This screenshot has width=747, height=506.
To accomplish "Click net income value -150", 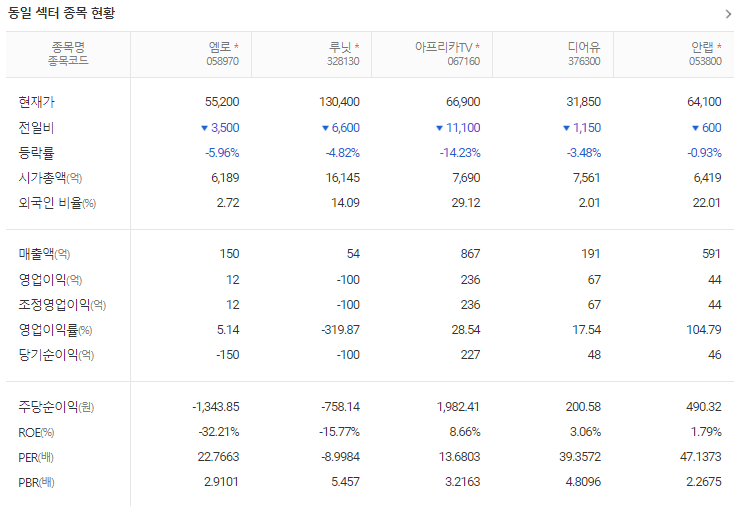I will (x=227, y=355).
